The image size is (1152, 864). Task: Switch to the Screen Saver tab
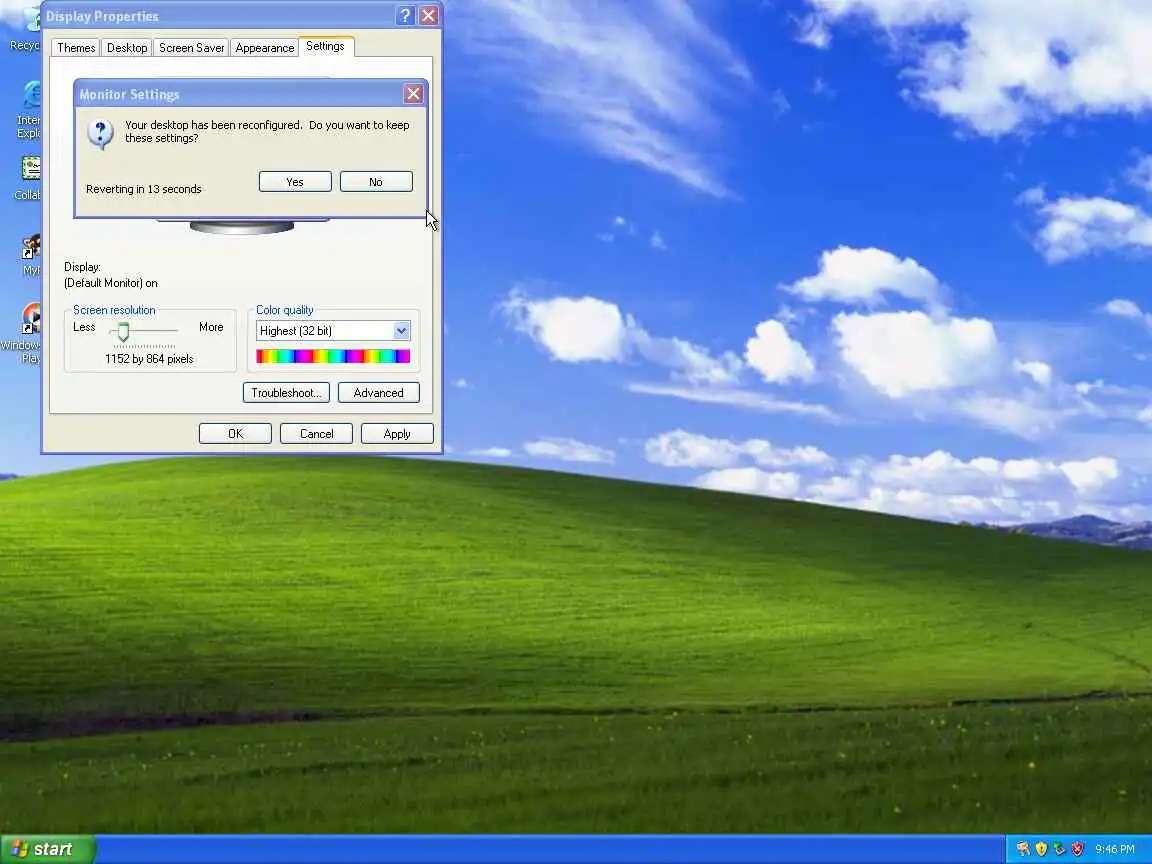tap(192, 48)
